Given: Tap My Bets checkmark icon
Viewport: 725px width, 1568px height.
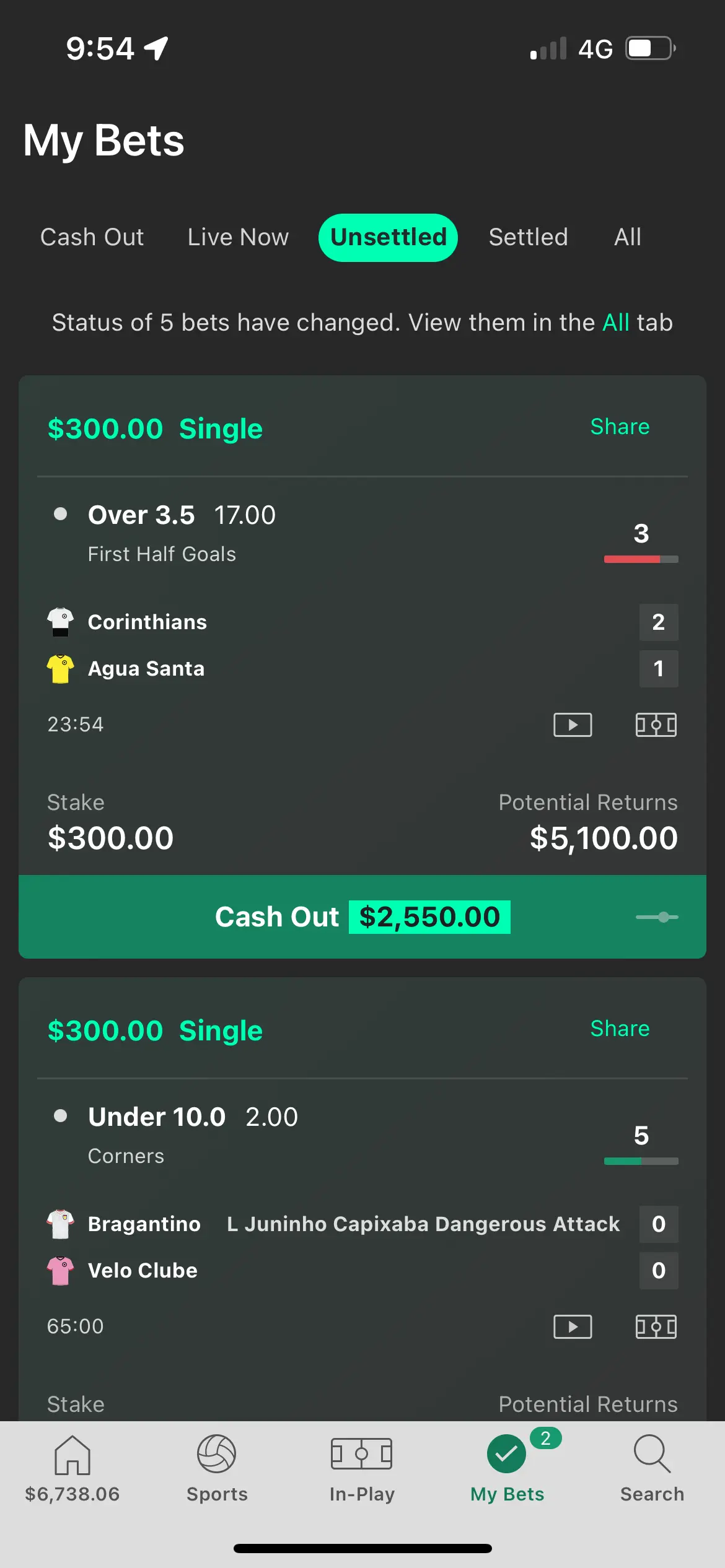Looking at the screenshot, I should (x=507, y=1454).
